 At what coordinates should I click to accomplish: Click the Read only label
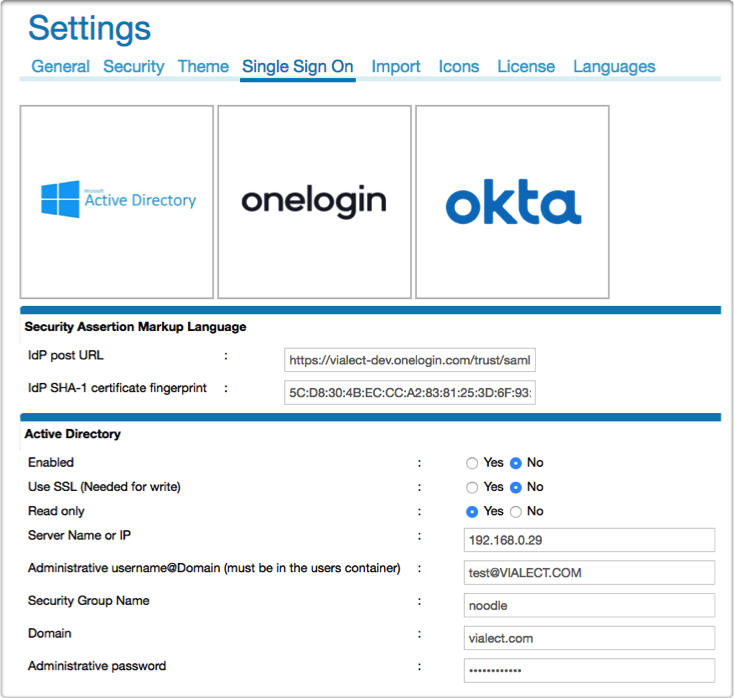click(56, 511)
